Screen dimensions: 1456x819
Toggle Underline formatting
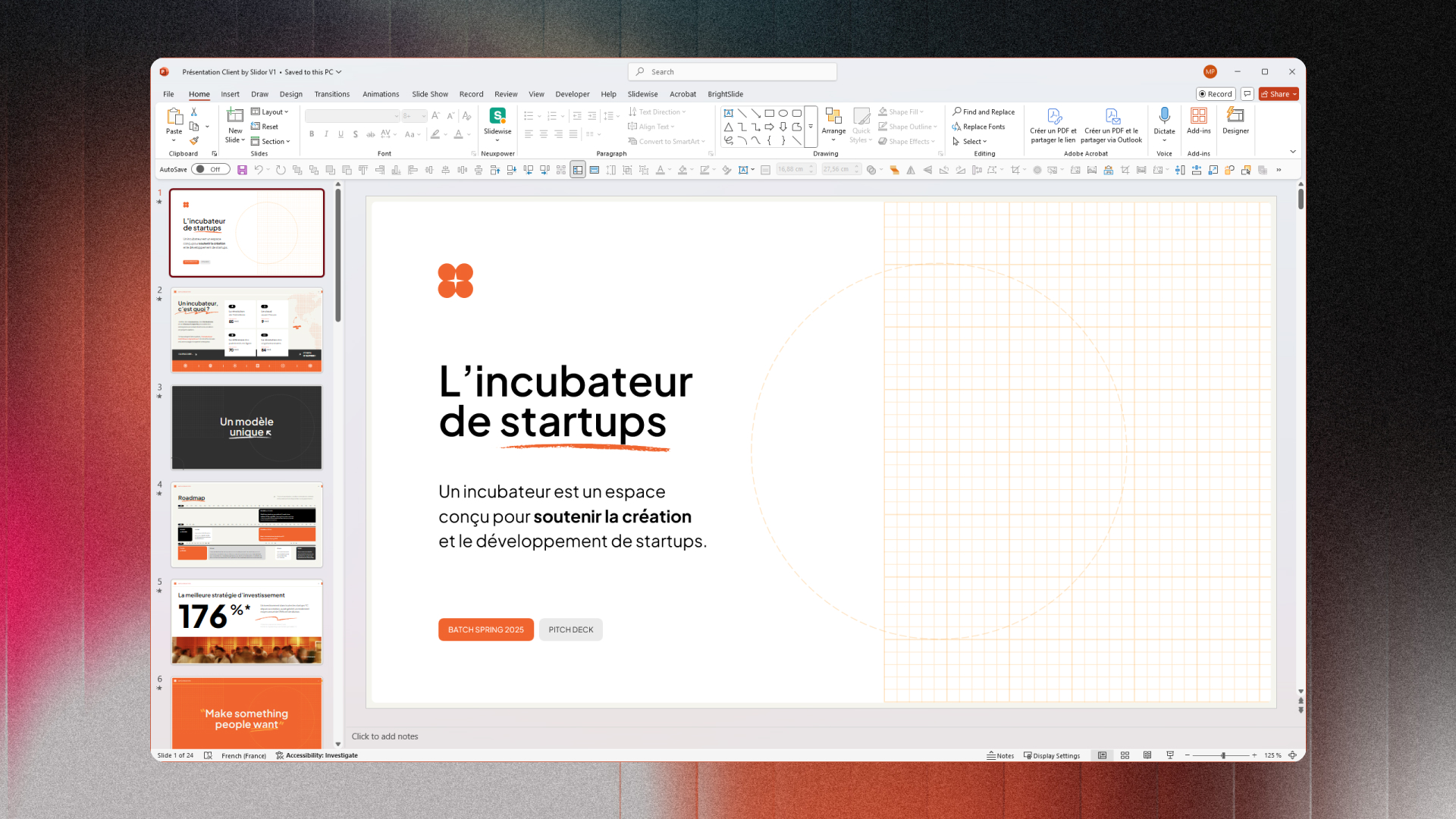340,134
